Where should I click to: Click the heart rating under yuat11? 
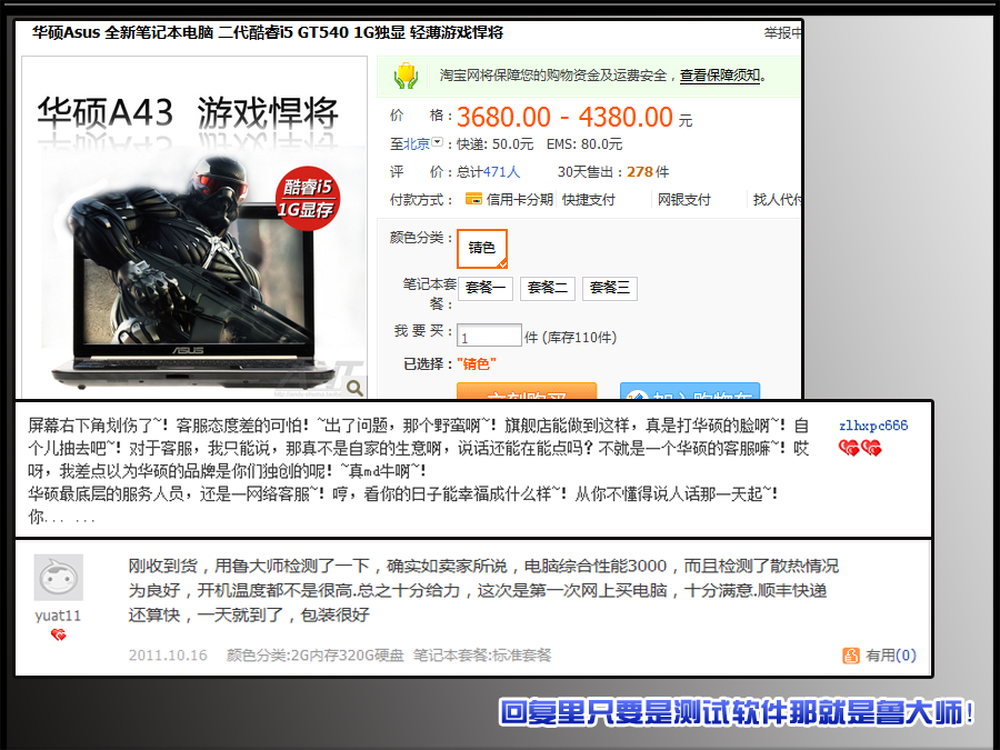coord(58,635)
